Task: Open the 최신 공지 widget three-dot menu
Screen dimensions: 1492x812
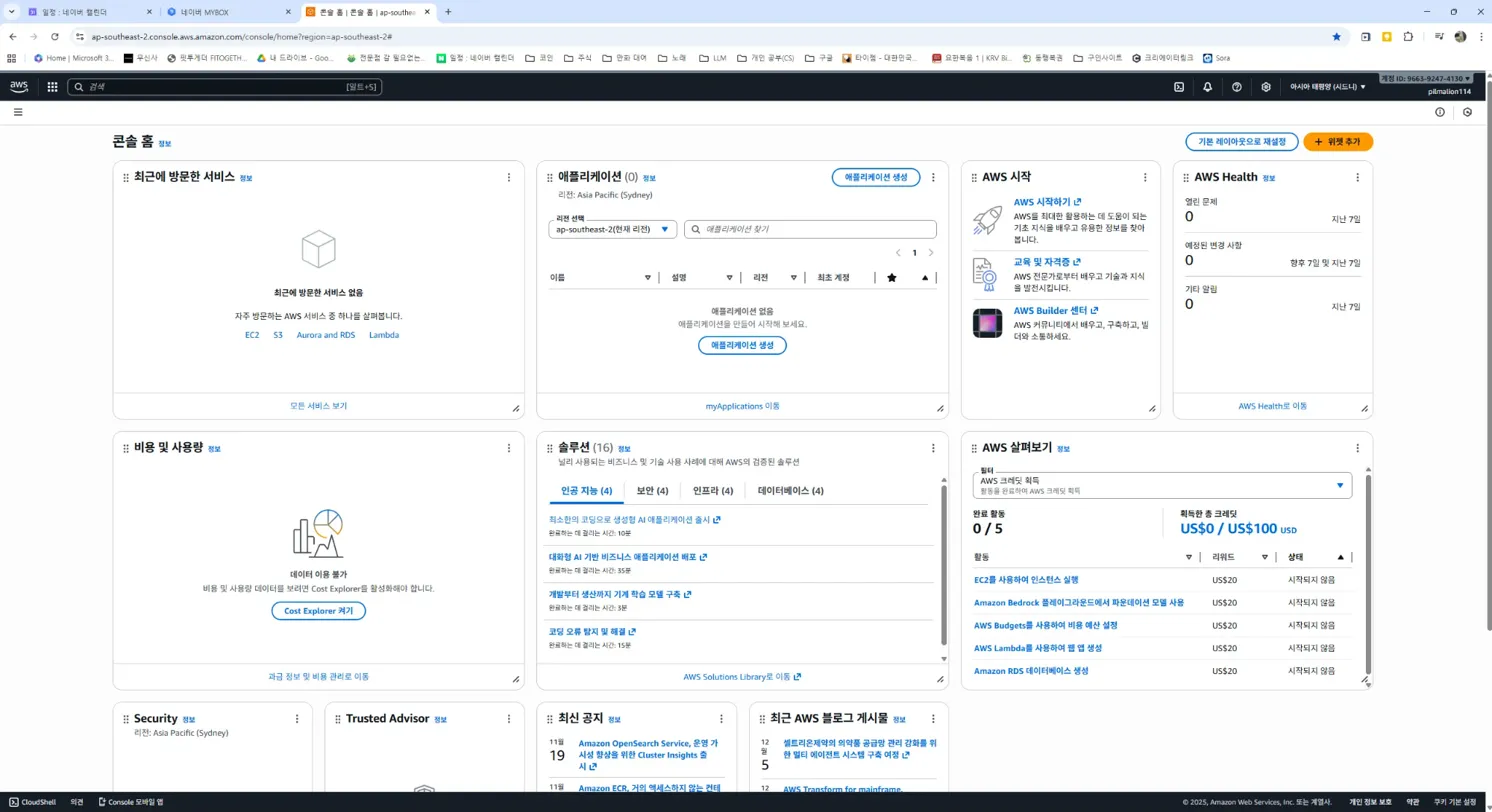Action: 721,718
